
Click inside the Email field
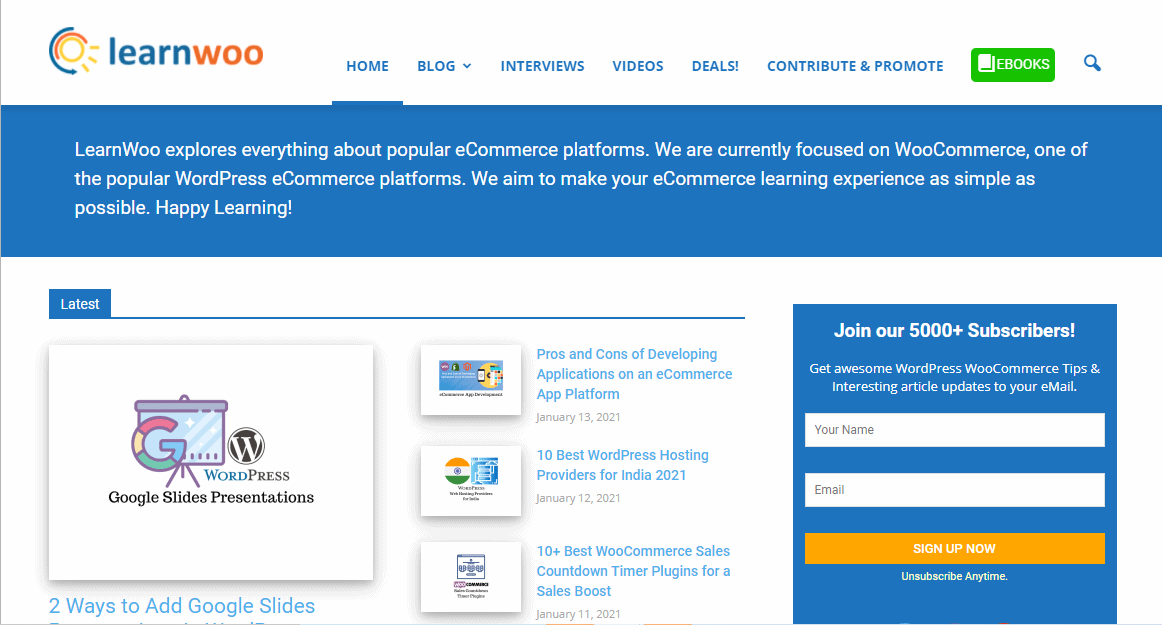tap(954, 490)
